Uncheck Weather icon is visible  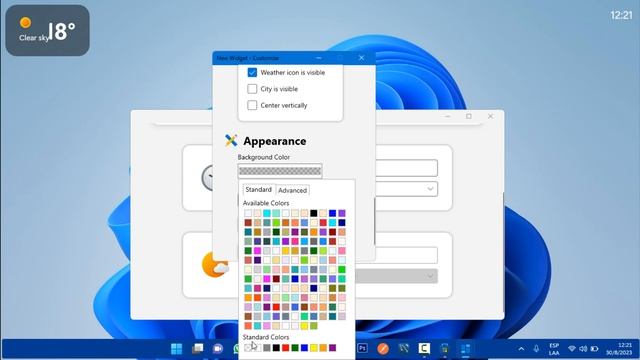(252, 72)
